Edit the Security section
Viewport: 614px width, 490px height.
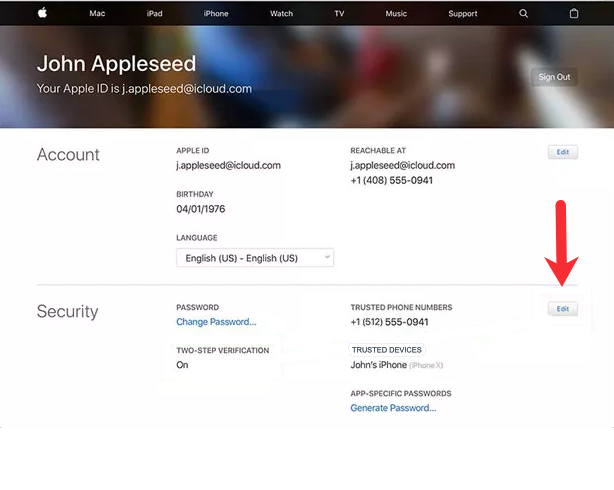coord(563,309)
